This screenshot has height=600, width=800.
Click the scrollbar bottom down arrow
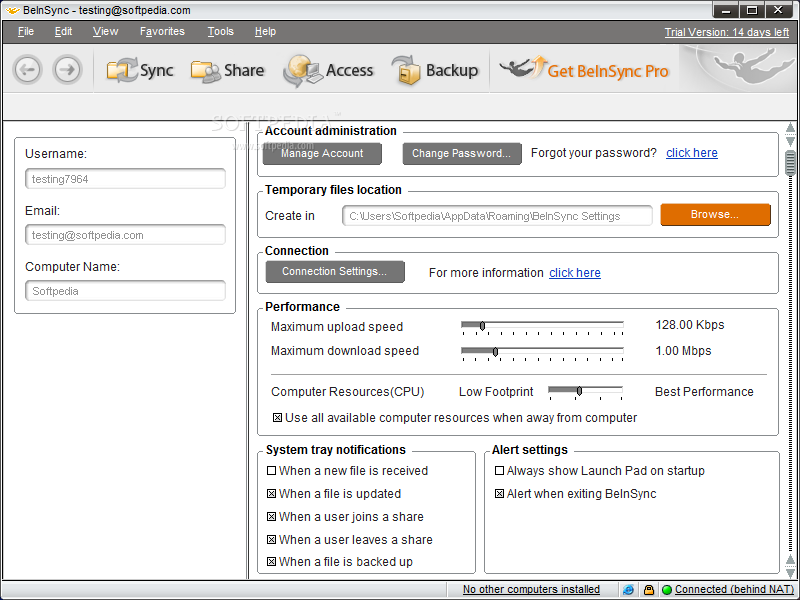(790, 573)
